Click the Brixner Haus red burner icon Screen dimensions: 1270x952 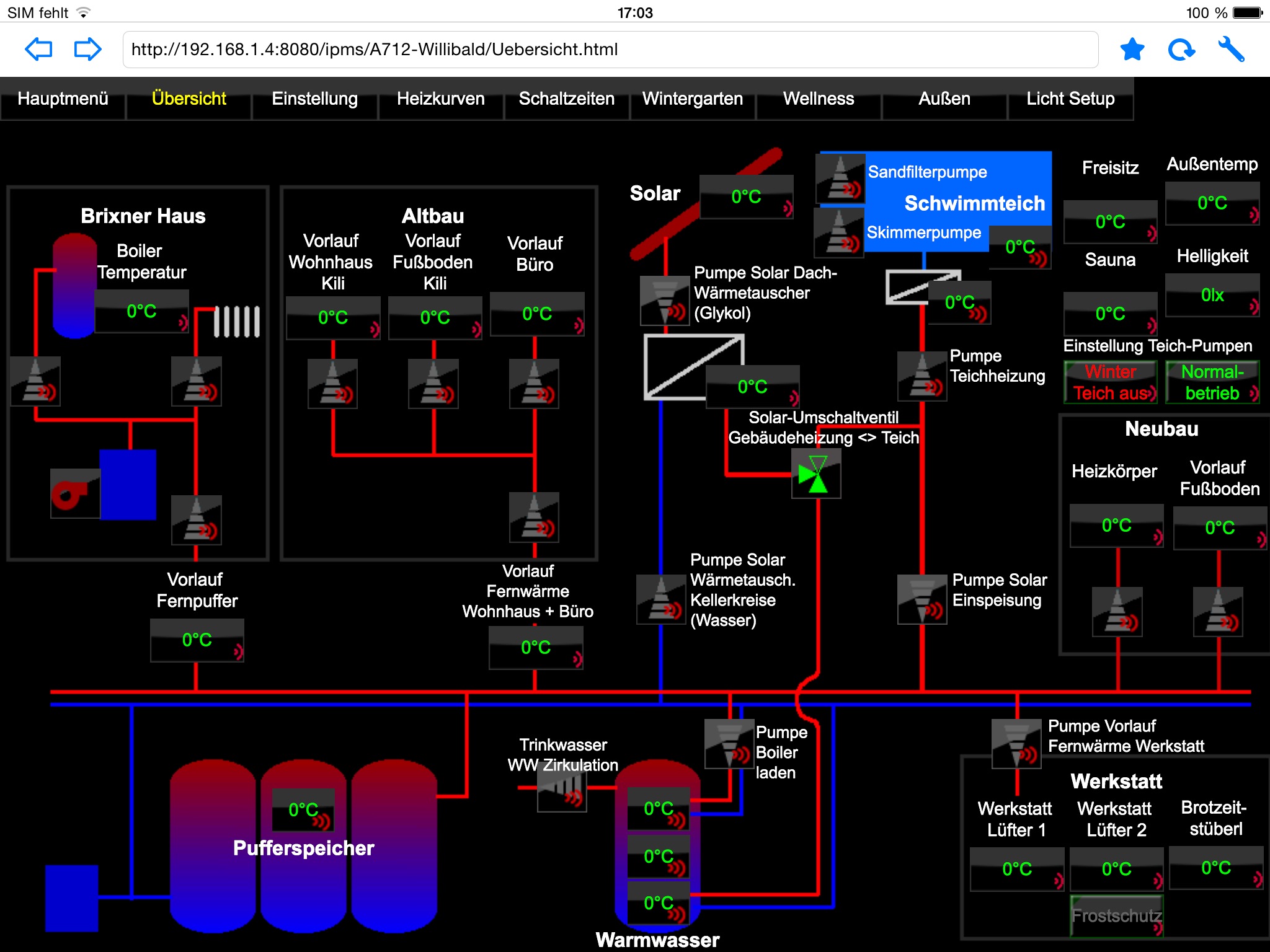click(x=74, y=493)
